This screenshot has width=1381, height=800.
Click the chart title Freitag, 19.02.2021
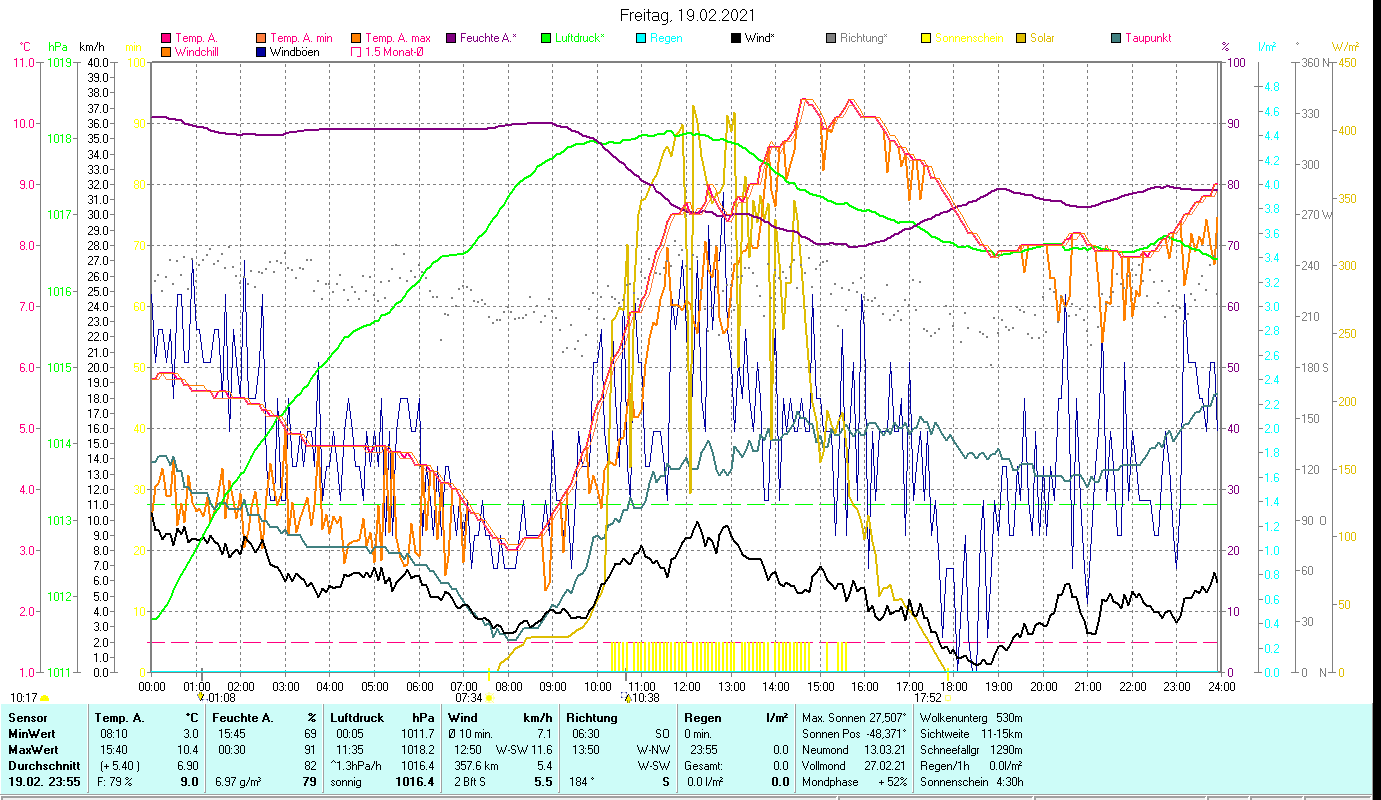(x=688, y=15)
